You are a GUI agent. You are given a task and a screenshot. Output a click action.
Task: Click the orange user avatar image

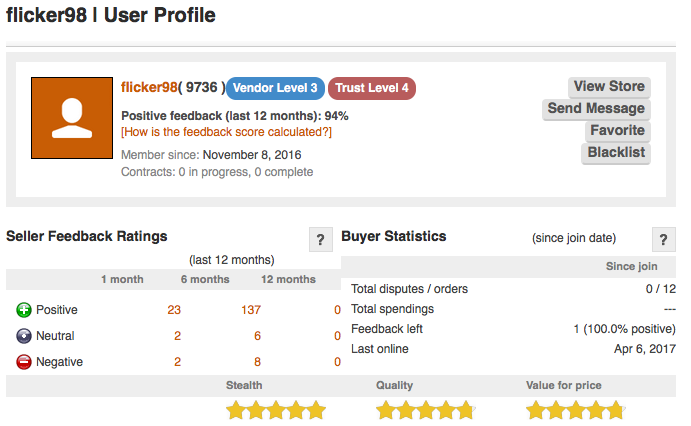[72, 118]
